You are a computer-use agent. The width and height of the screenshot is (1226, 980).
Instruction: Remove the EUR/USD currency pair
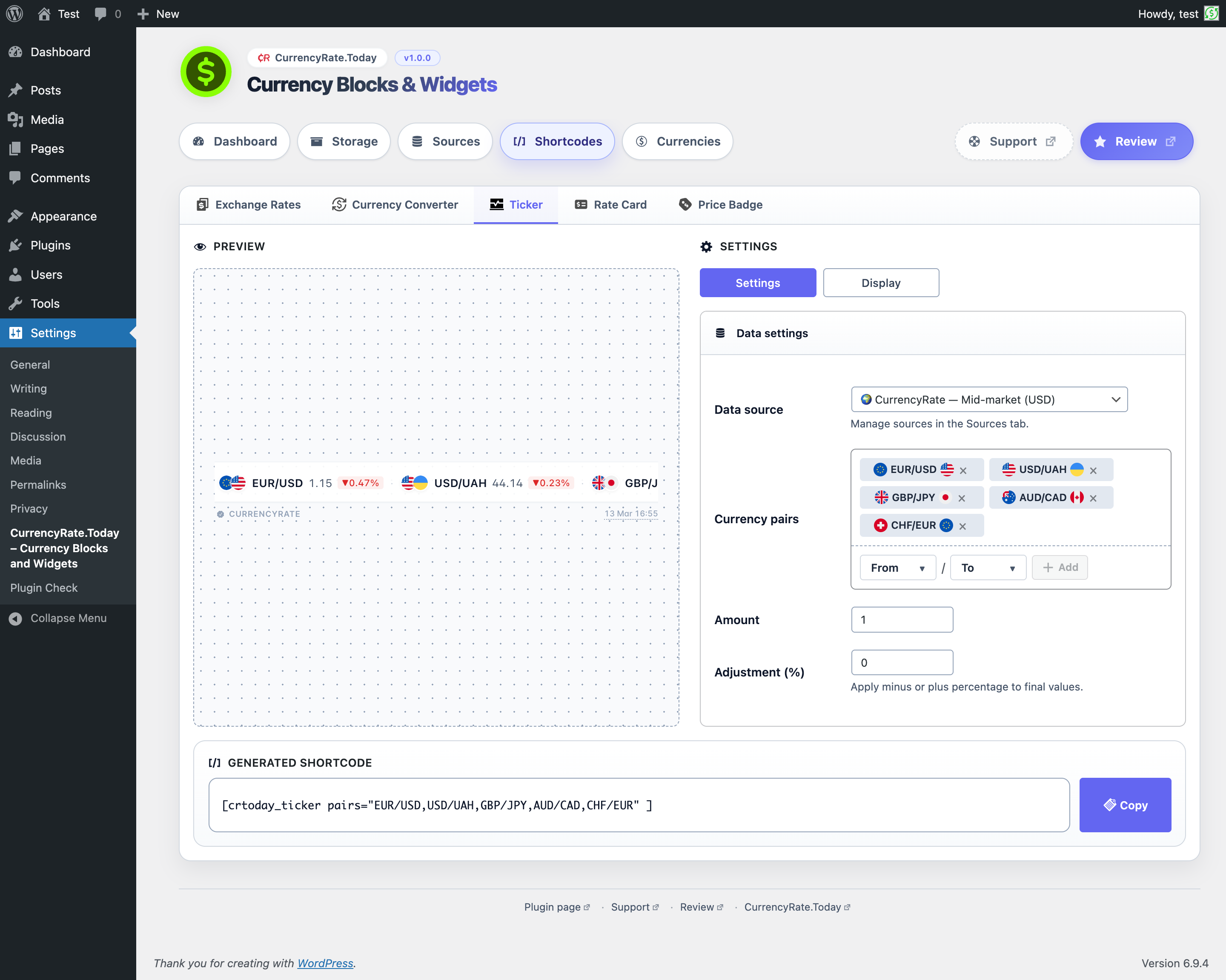pos(963,470)
